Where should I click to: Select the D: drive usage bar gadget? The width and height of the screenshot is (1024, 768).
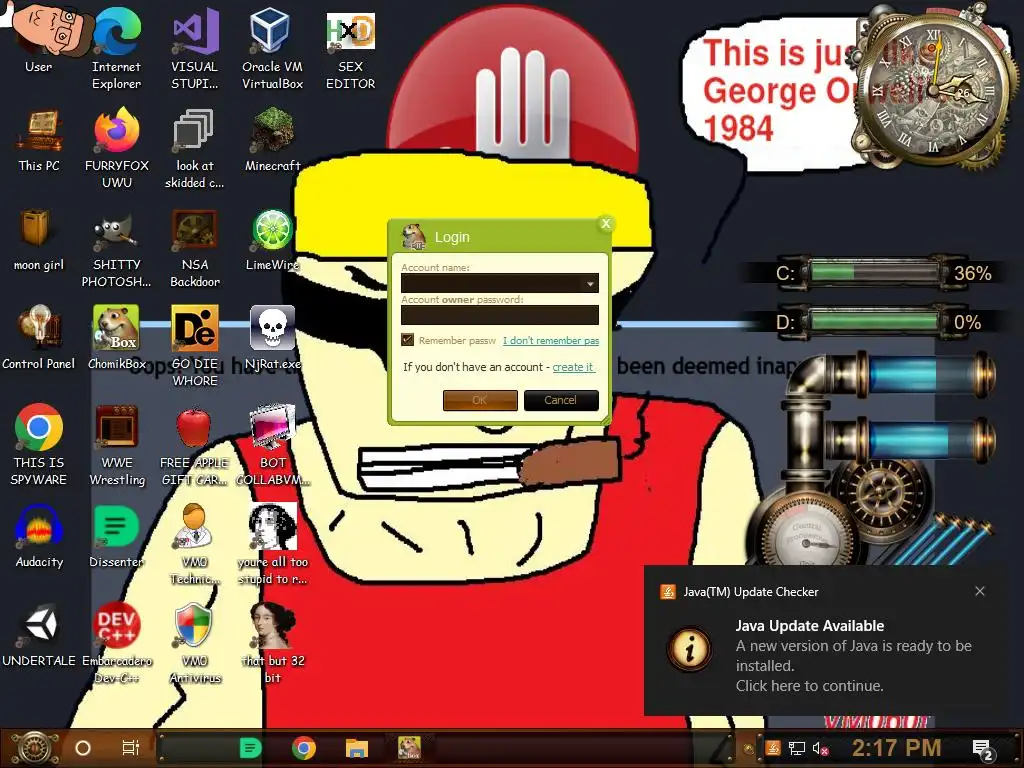(x=875, y=322)
